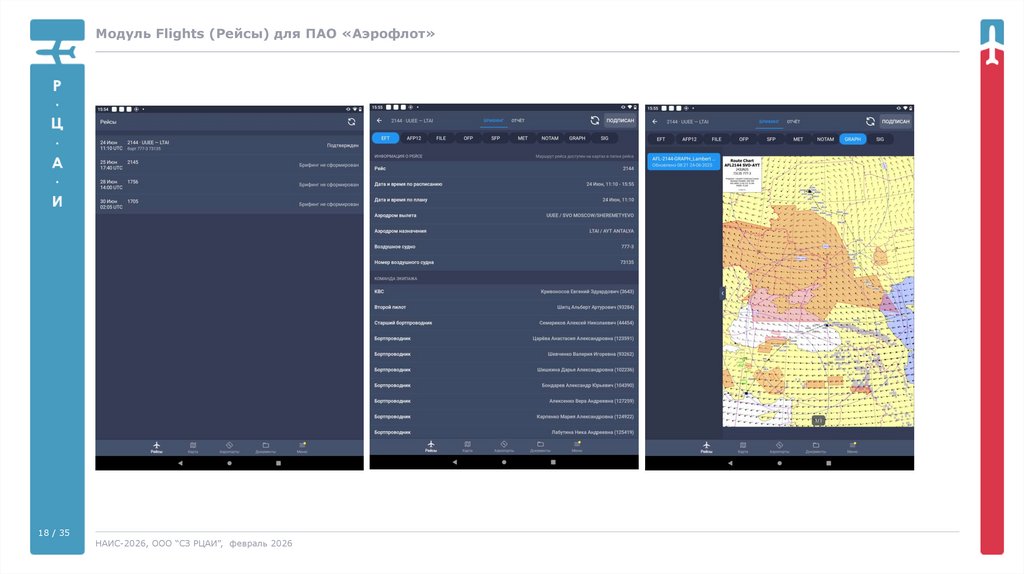Select NOTAM chip on middle screen
This screenshot has width=1024, height=574.
tap(550, 138)
